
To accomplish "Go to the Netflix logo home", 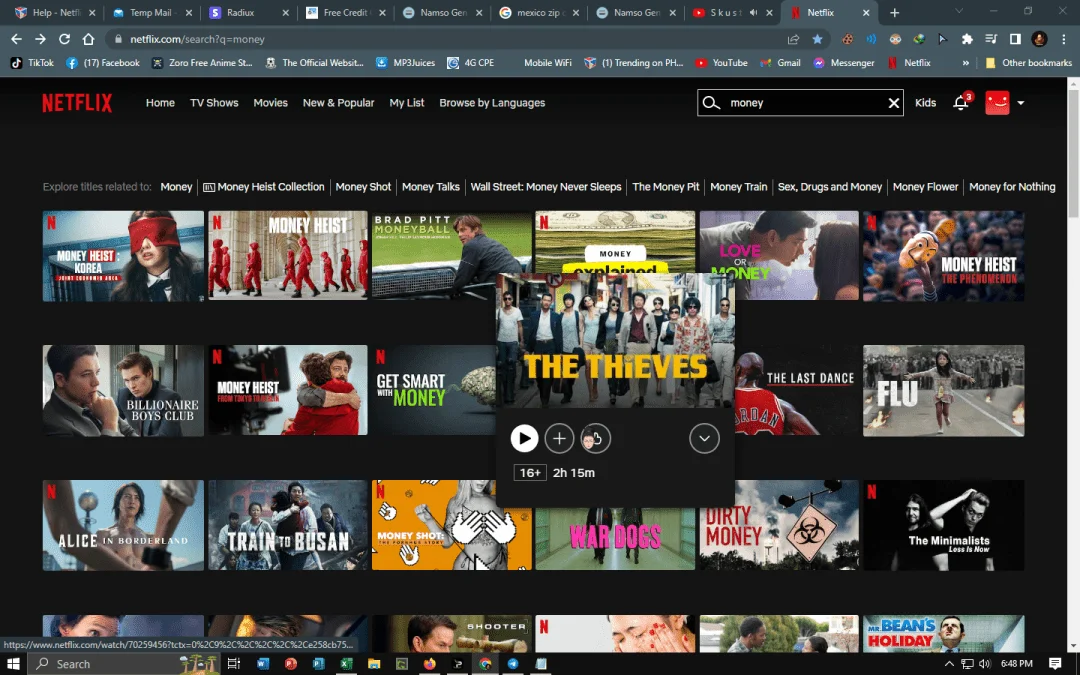I will point(77,103).
